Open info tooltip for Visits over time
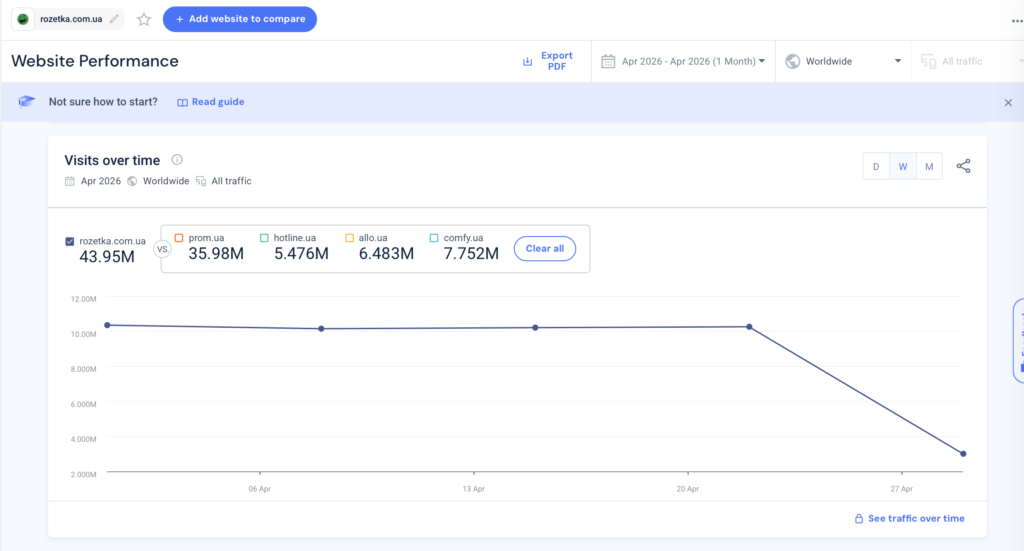1024x551 pixels. click(x=177, y=160)
